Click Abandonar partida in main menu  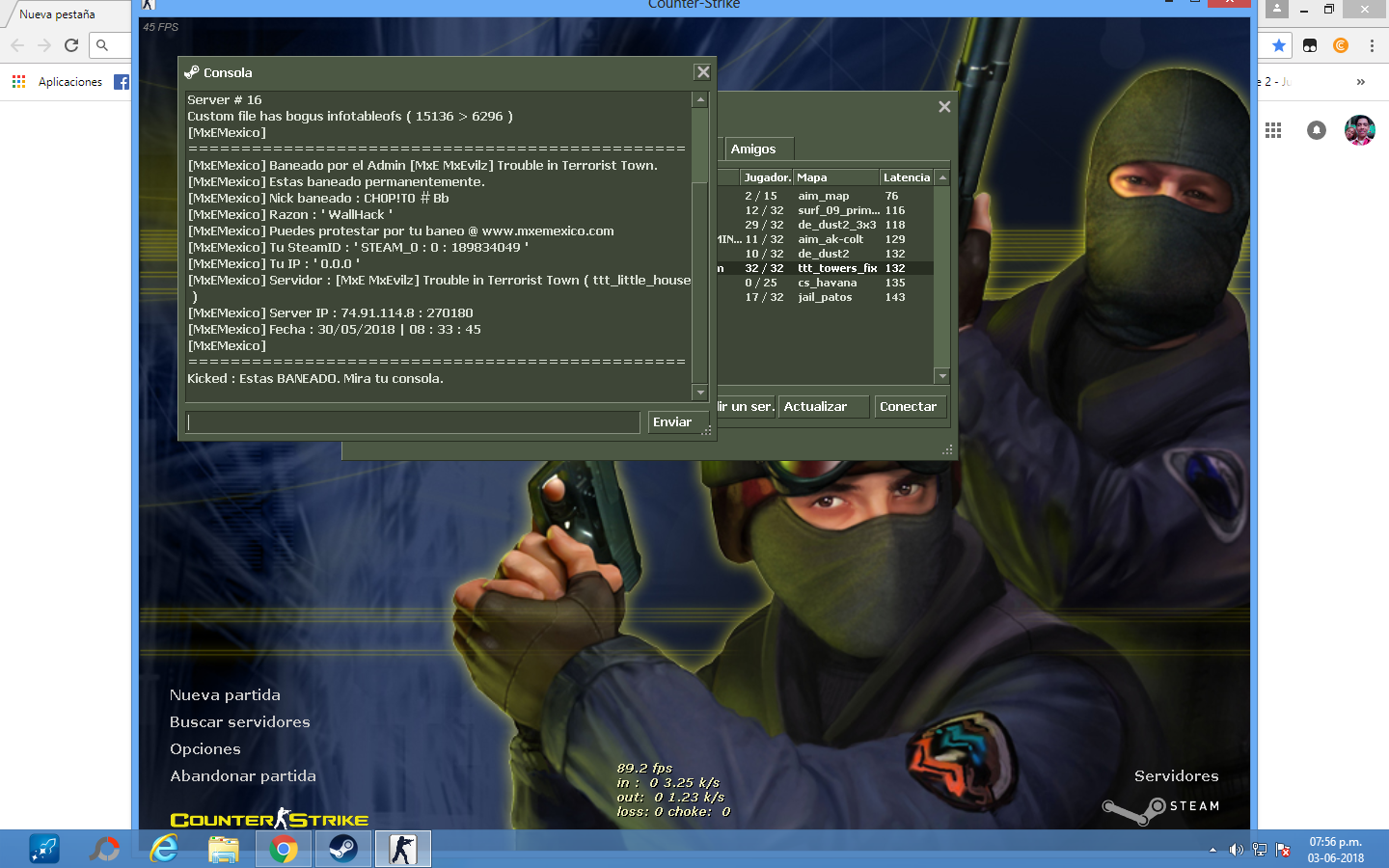(x=243, y=776)
